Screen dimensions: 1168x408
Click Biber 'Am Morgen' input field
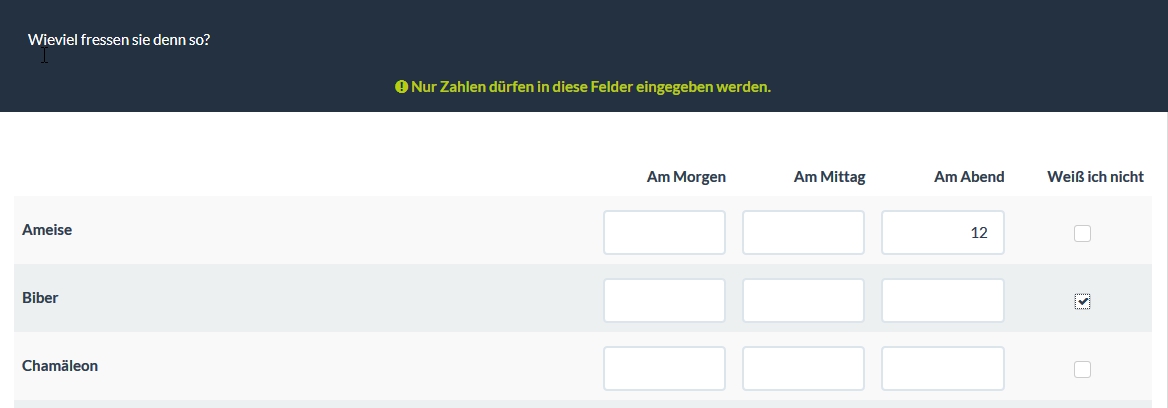coord(664,301)
